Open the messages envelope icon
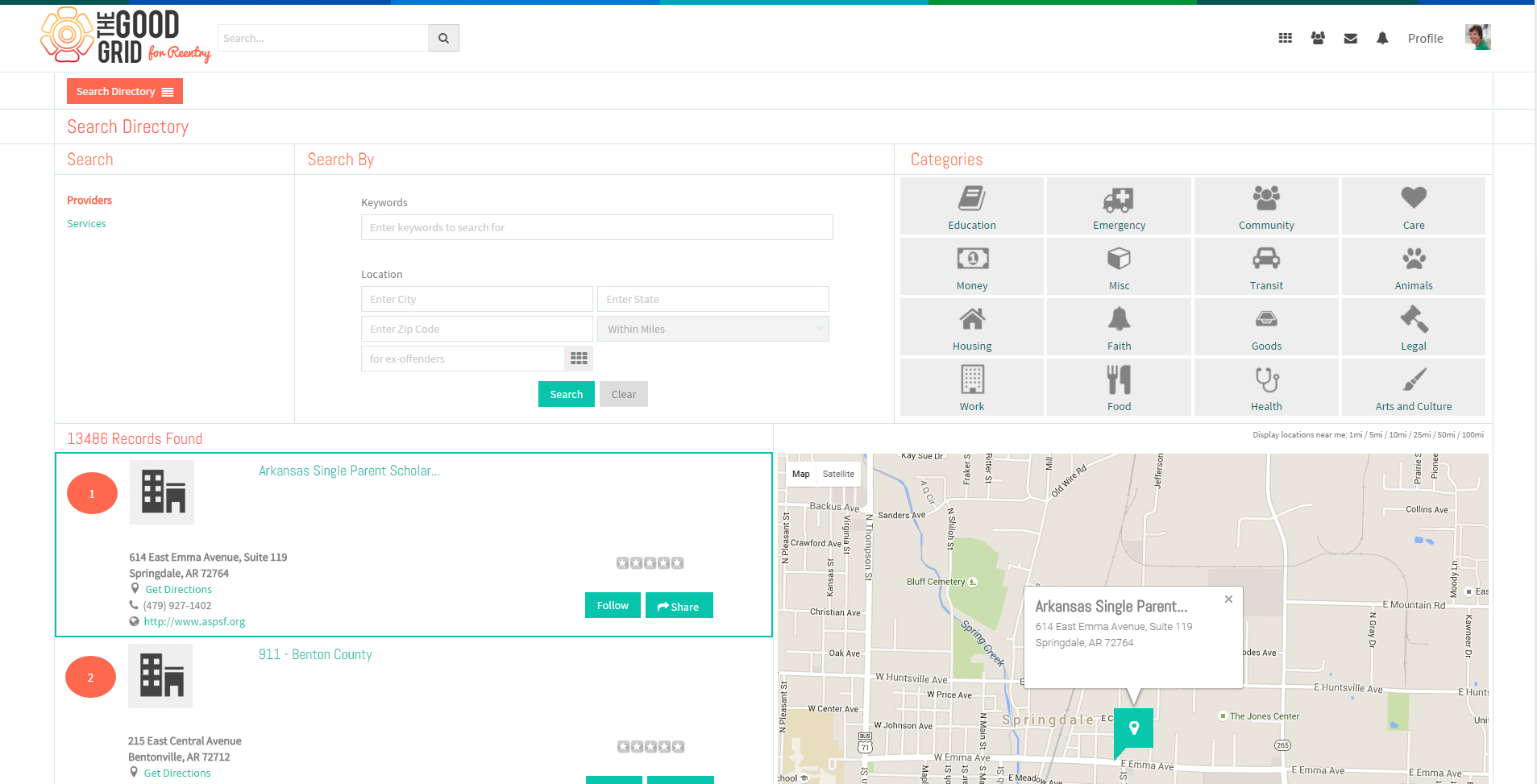This screenshot has height=784, width=1537. [x=1351, y=38]
